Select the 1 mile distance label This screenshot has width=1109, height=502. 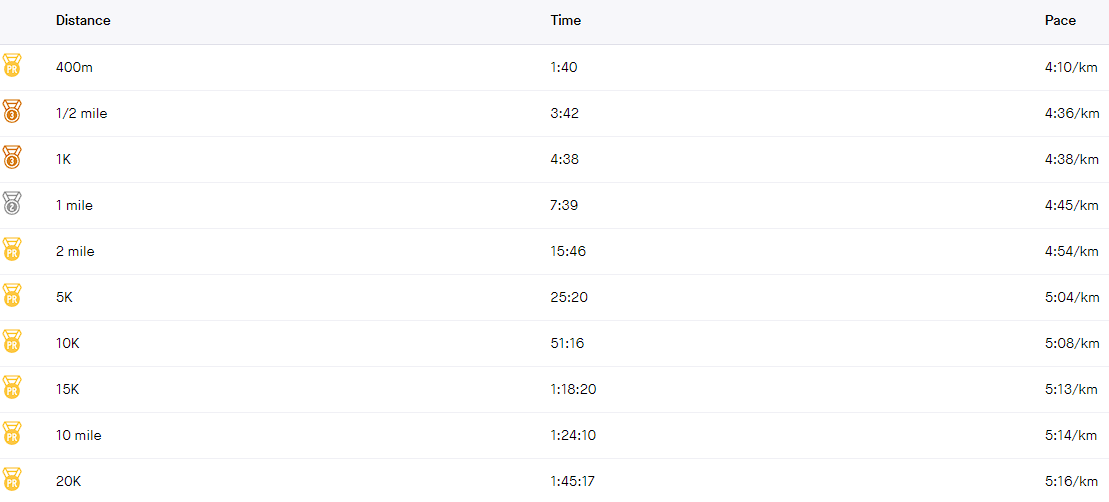click(x=74, y=206)
